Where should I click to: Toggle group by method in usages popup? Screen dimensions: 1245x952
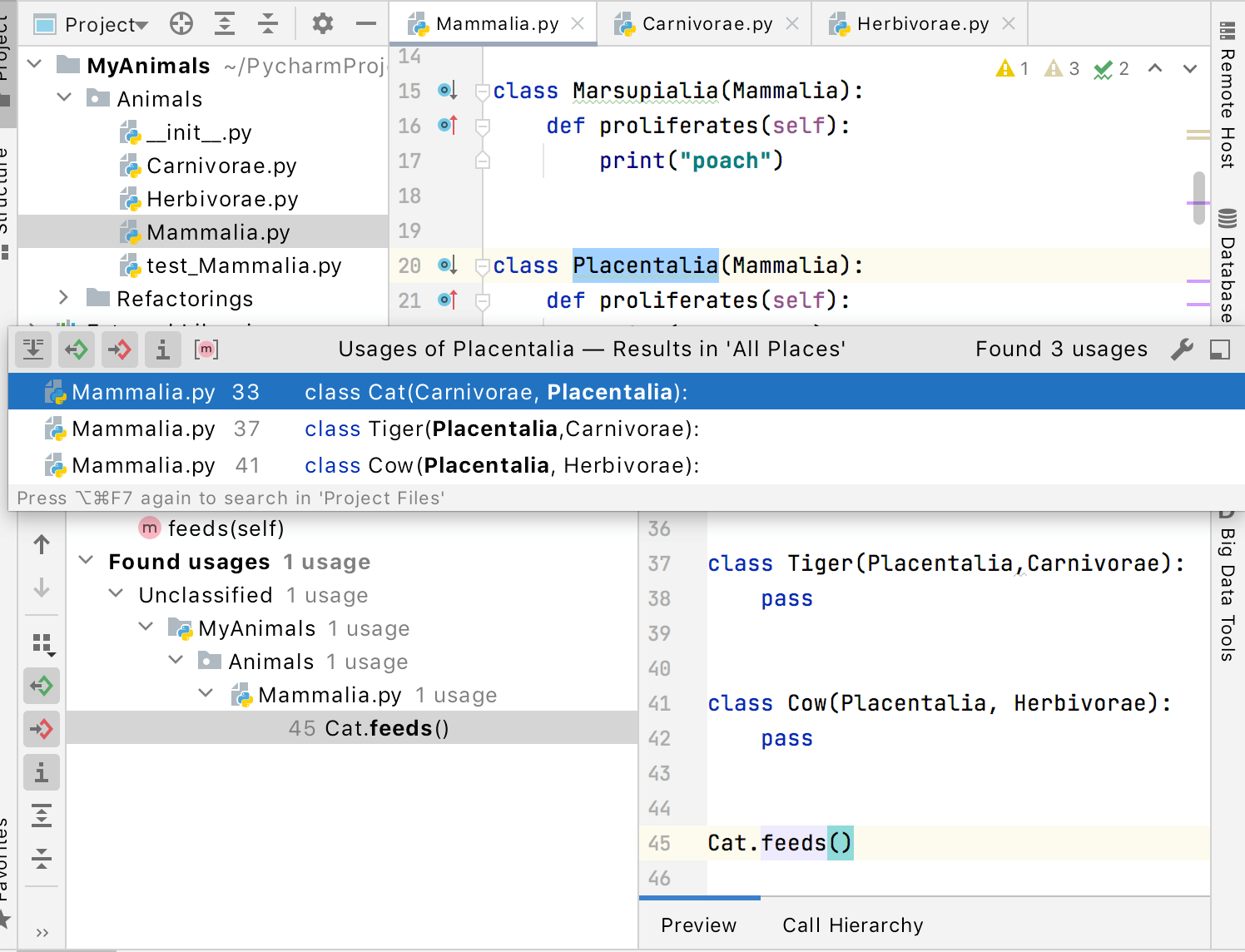(x=206, y=350)
